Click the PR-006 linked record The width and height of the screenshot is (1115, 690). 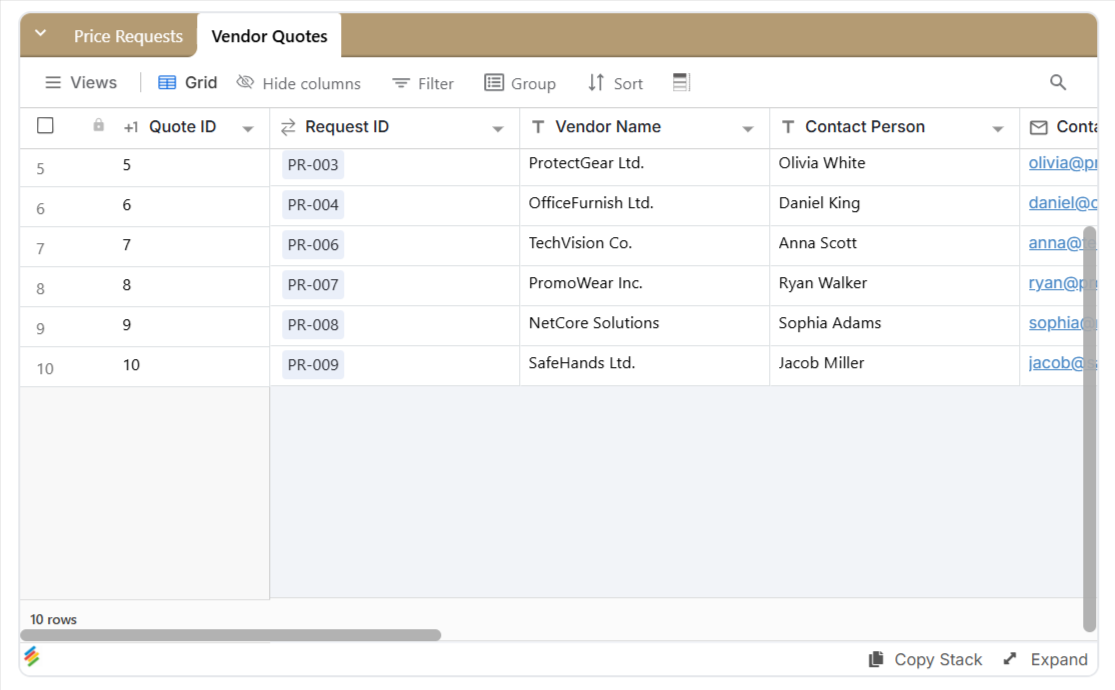point(313,245)
